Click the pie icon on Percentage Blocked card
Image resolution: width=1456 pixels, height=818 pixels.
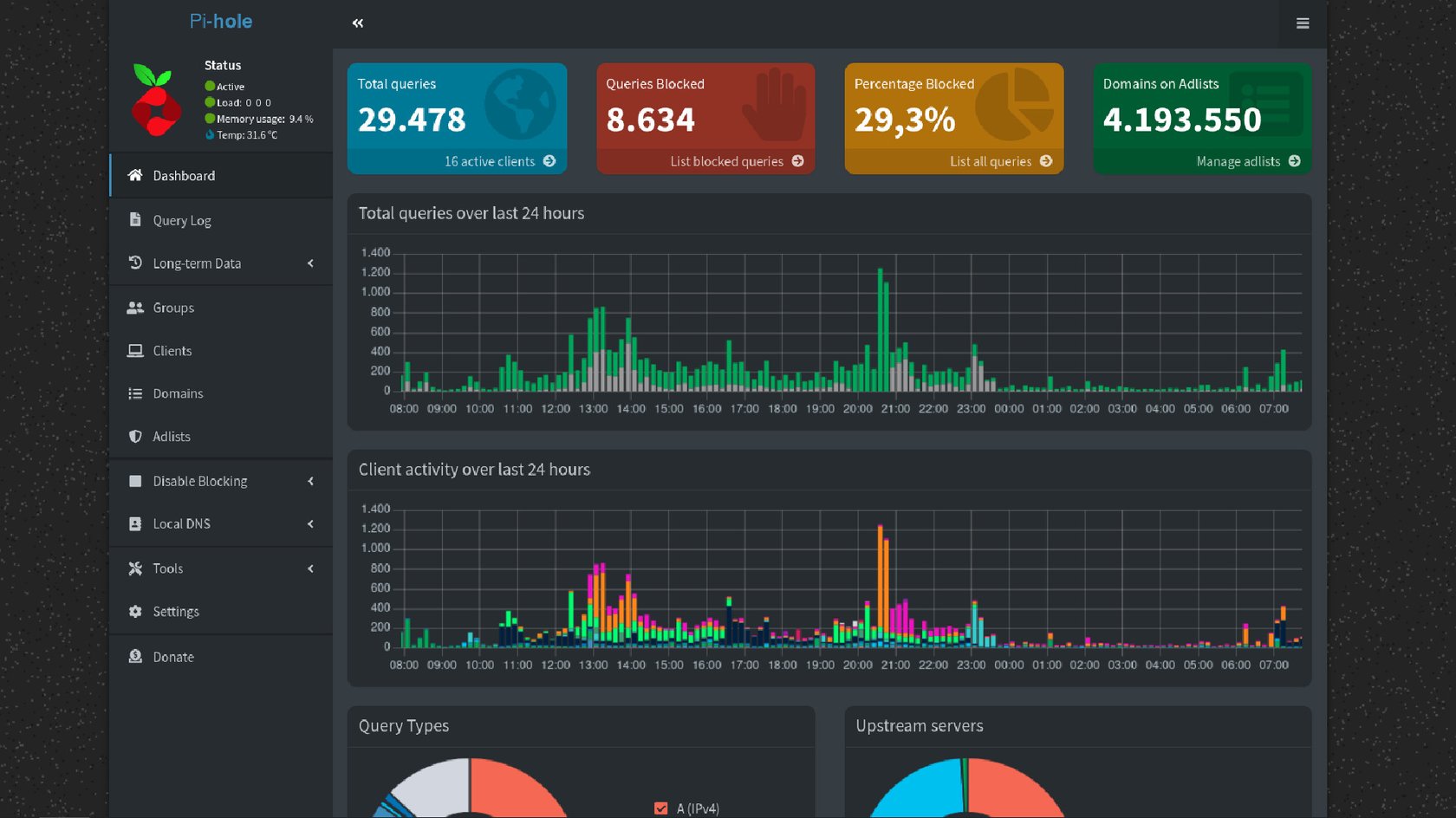click(x=1015, y=105)
